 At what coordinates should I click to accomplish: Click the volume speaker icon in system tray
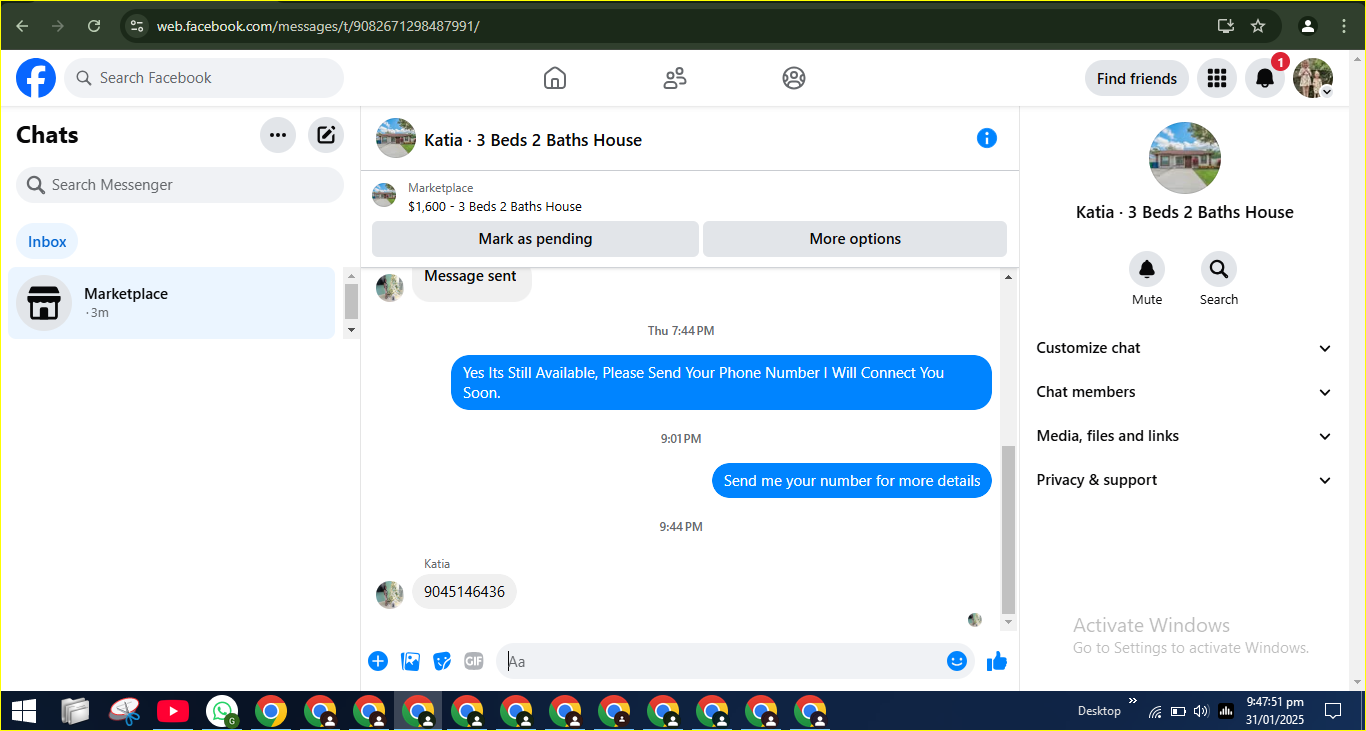[x=1201, y=711]
